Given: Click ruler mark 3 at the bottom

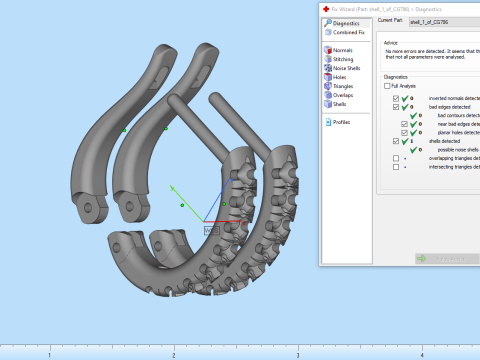Looking at the screenshot, I should [x=298, y=355].
